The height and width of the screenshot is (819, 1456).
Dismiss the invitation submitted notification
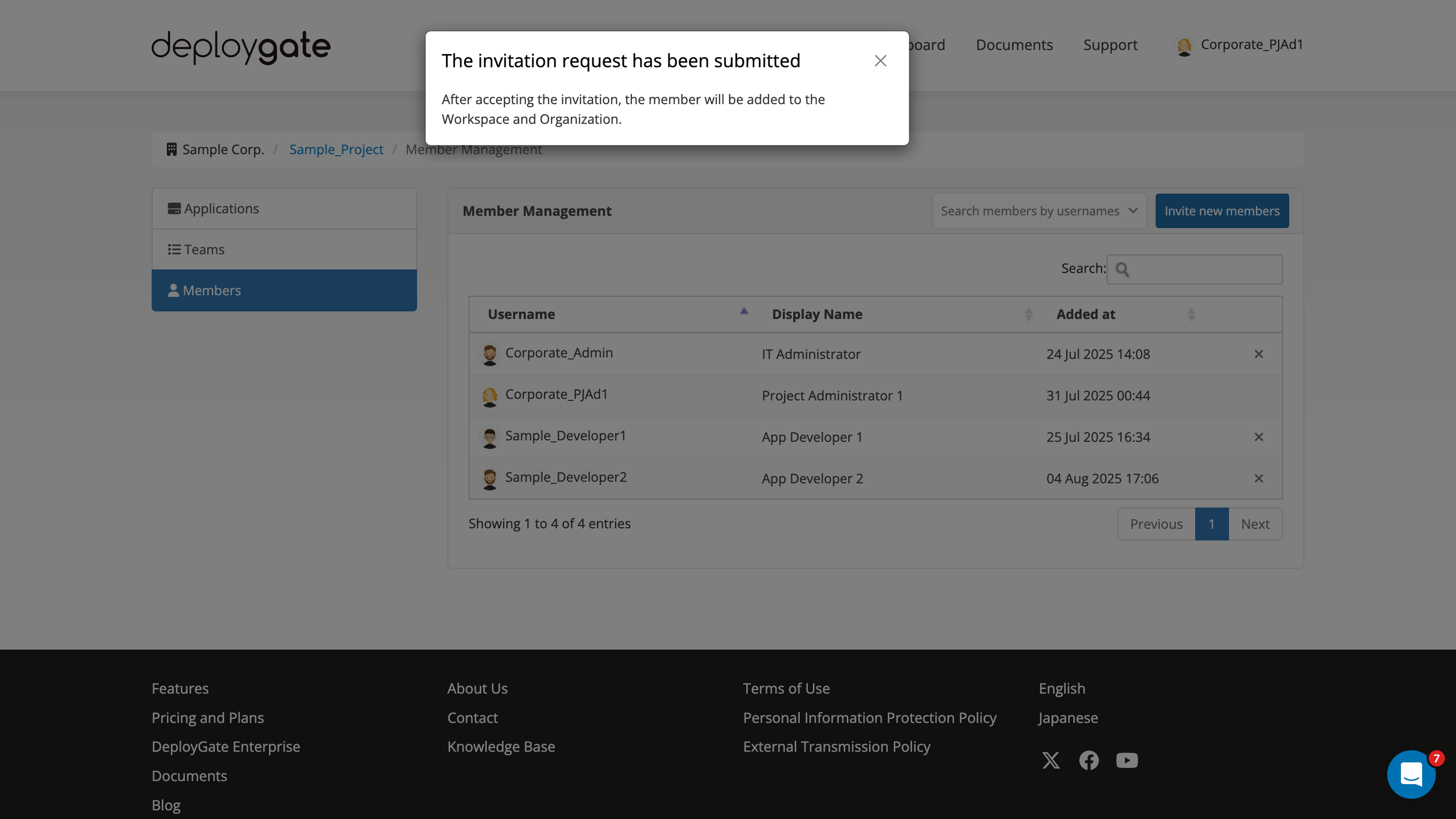(881, 61)
